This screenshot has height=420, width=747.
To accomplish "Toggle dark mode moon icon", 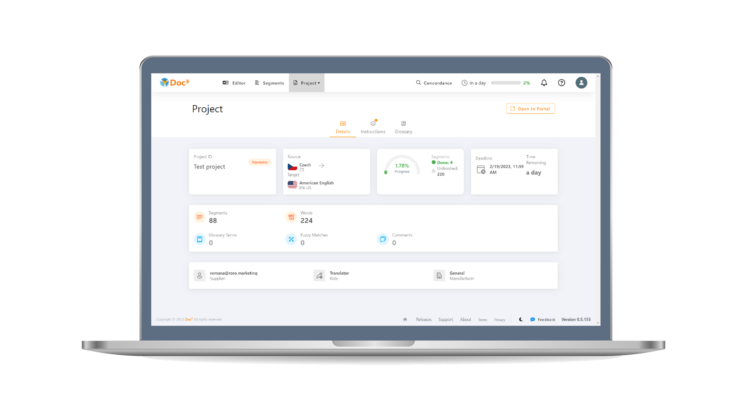I will (520, 320).
